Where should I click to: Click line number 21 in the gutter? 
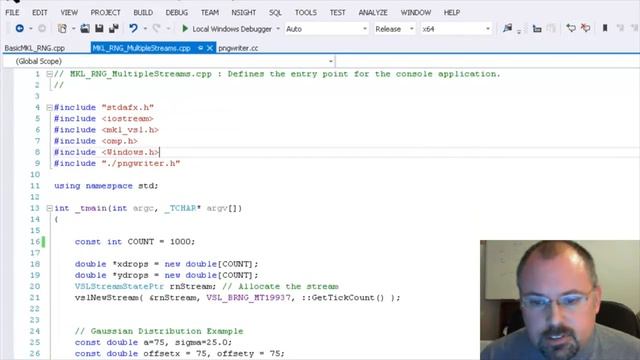(35, 298)
